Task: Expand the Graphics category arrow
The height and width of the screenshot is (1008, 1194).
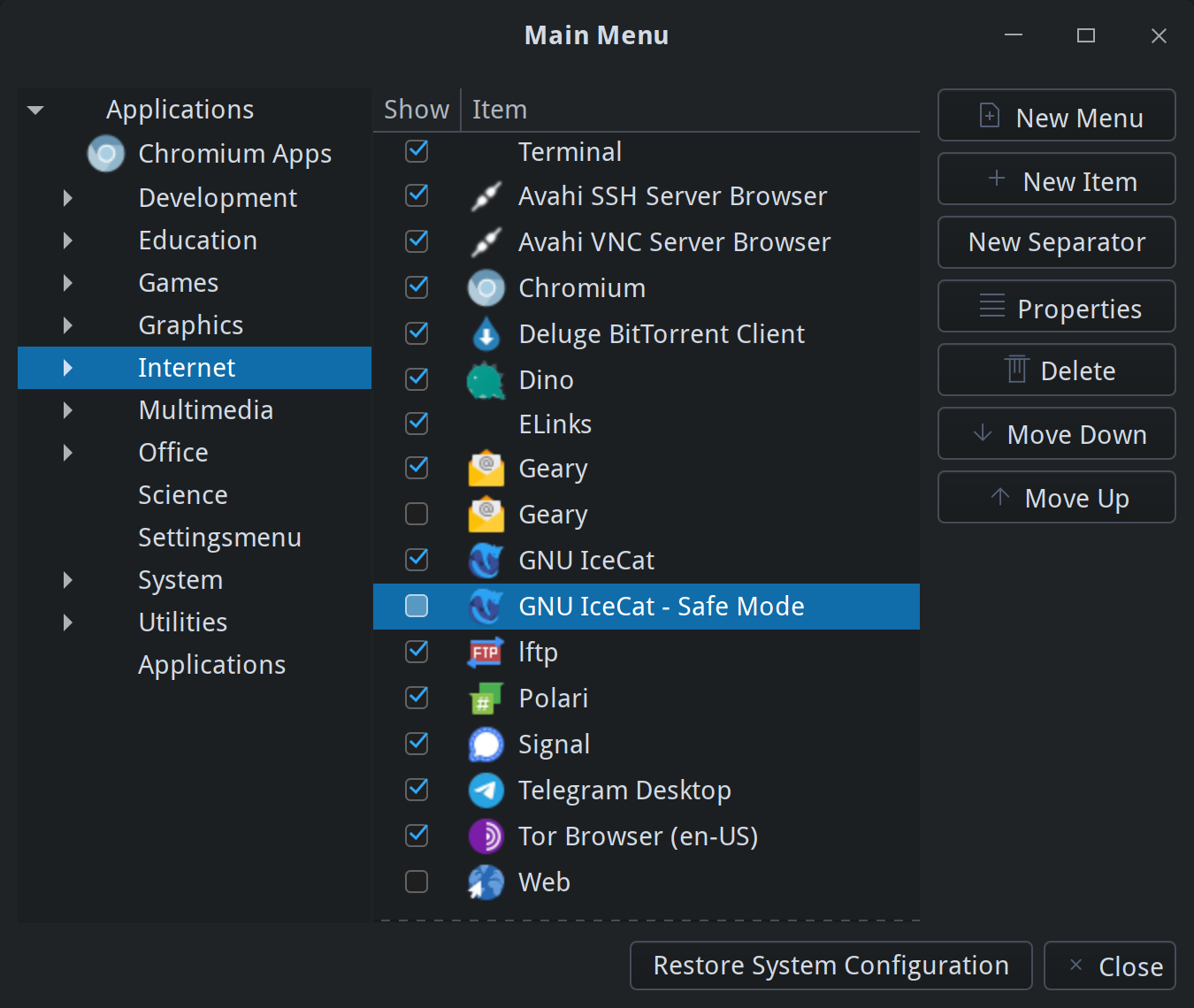Action: (68, 325)
